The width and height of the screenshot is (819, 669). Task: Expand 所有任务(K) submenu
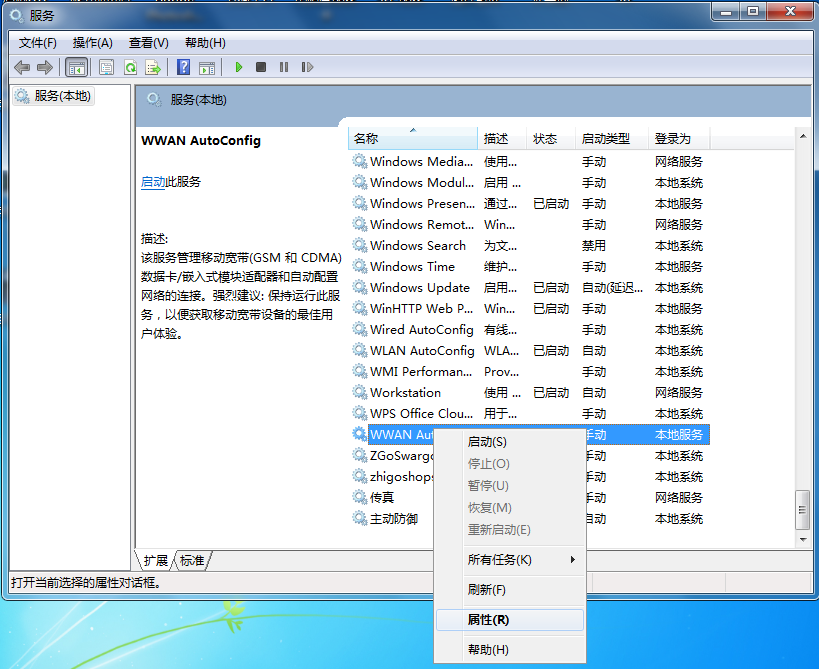(x=510, y=560)
